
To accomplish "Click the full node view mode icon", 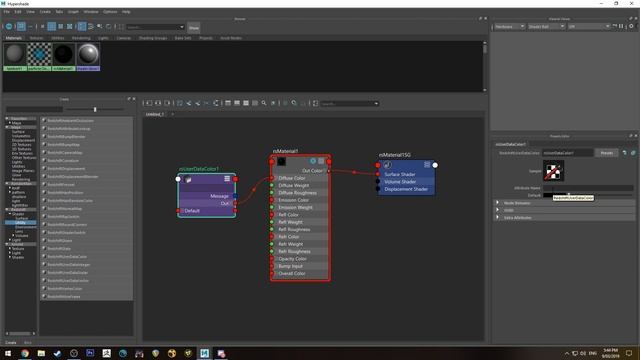I will 246,103.
